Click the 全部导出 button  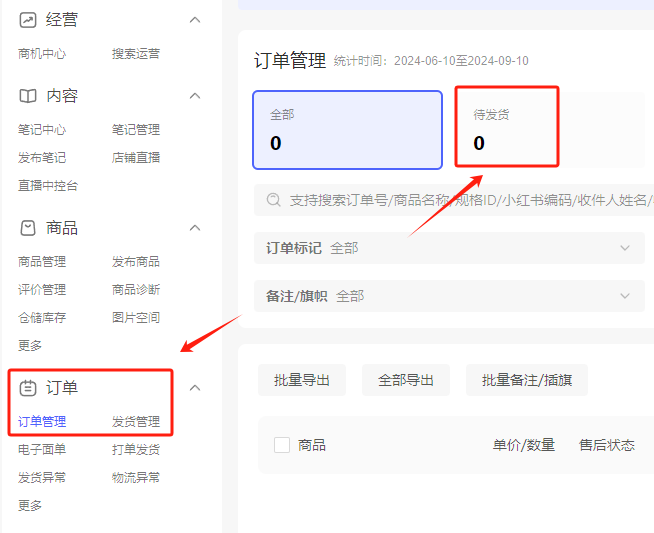click(x=406, y=380)
